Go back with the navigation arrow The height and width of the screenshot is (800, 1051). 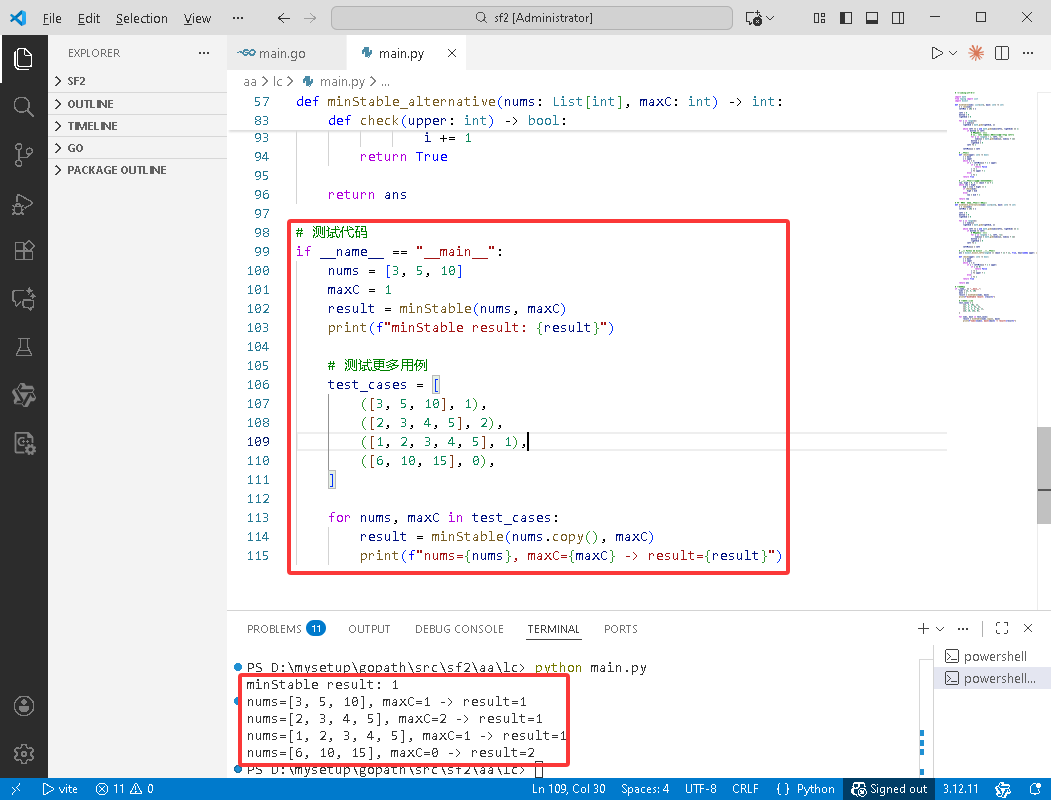coord(284,18)
